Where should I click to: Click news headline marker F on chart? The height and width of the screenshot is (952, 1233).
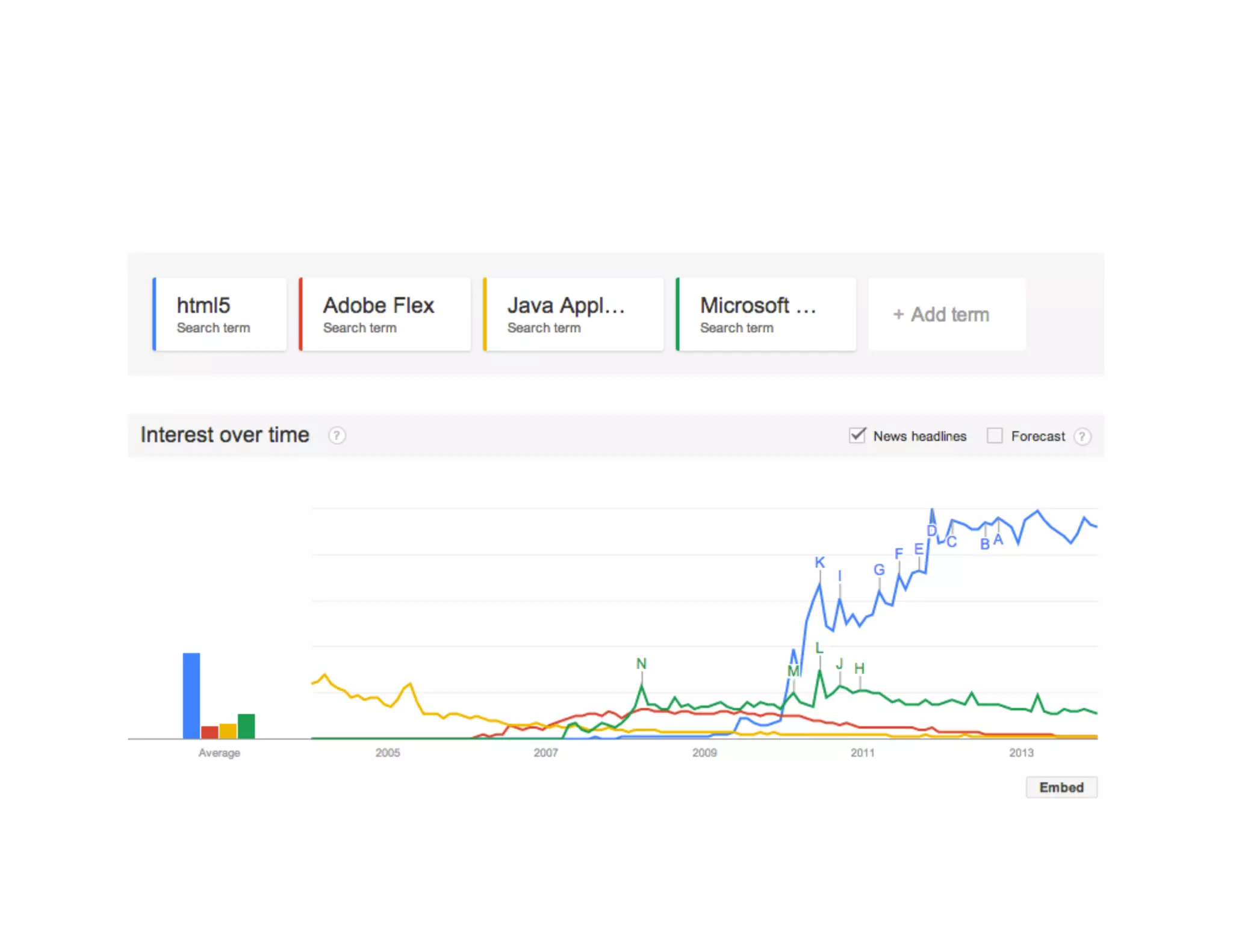[x=898, y=554]
